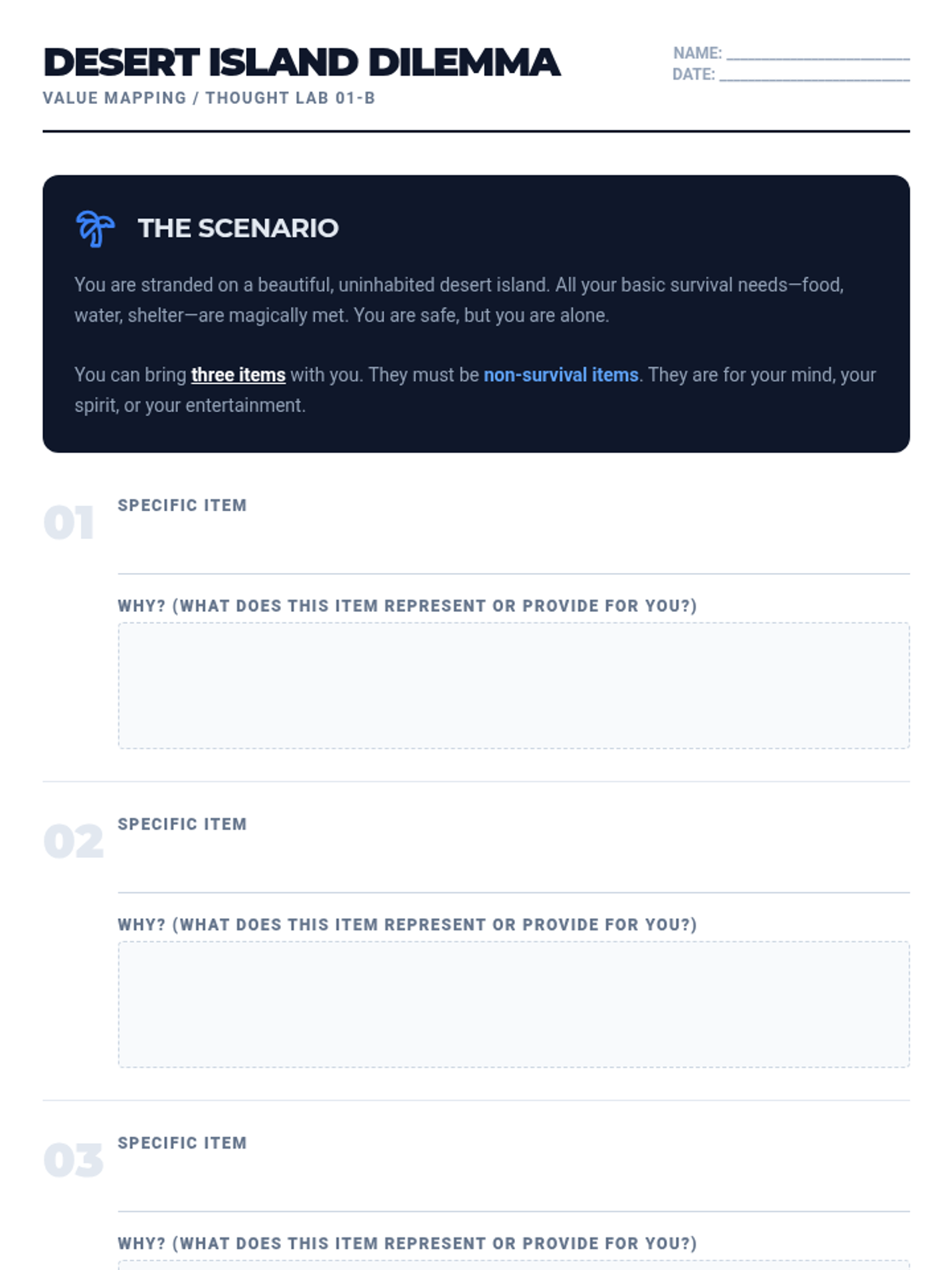Click the large 02 number
Viewport: 952px width, 1270px height.
[73, 842]
